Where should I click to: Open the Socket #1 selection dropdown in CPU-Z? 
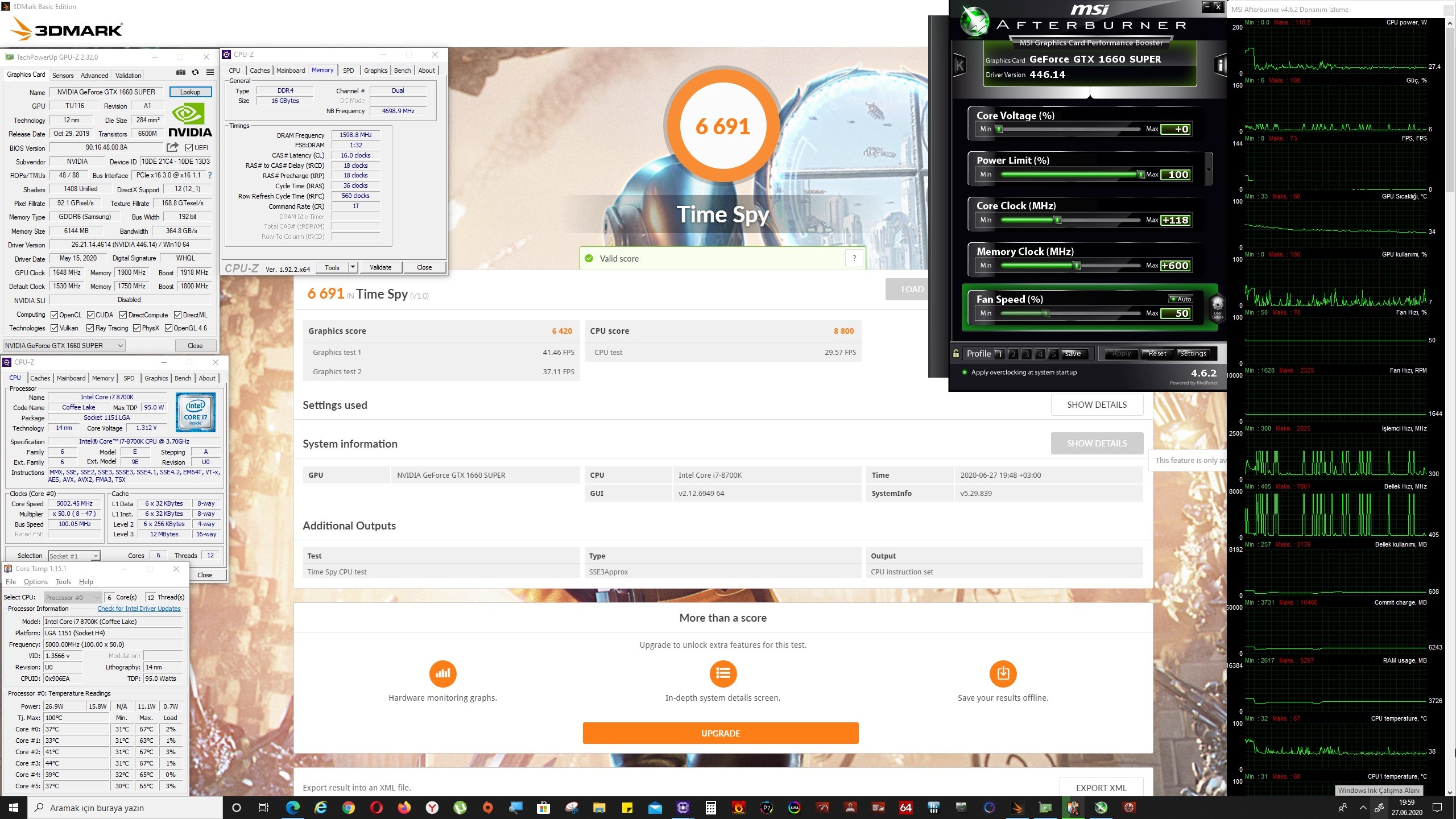(x=74, y=556)
